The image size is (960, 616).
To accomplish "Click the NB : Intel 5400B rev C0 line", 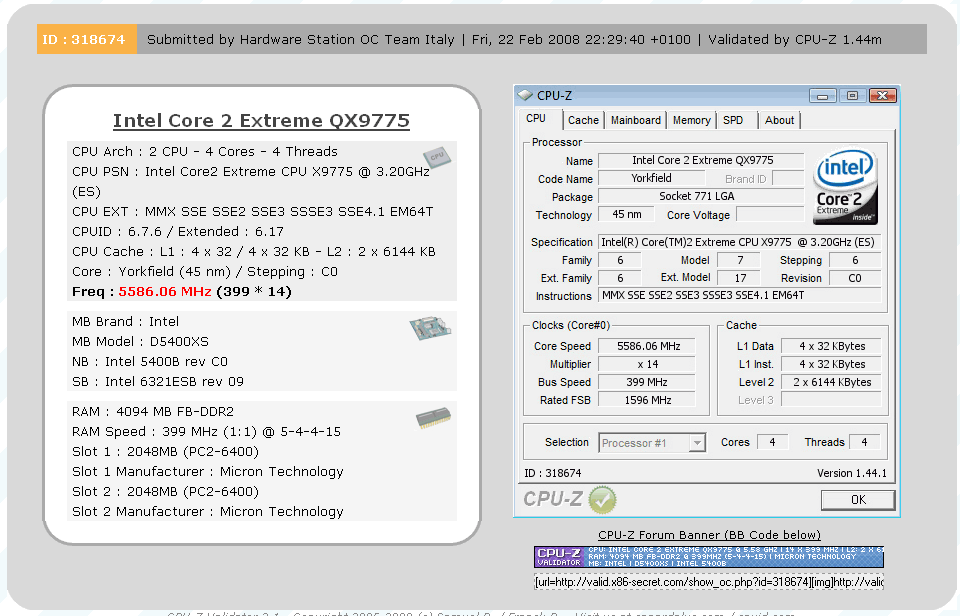I will coord(150,362).
